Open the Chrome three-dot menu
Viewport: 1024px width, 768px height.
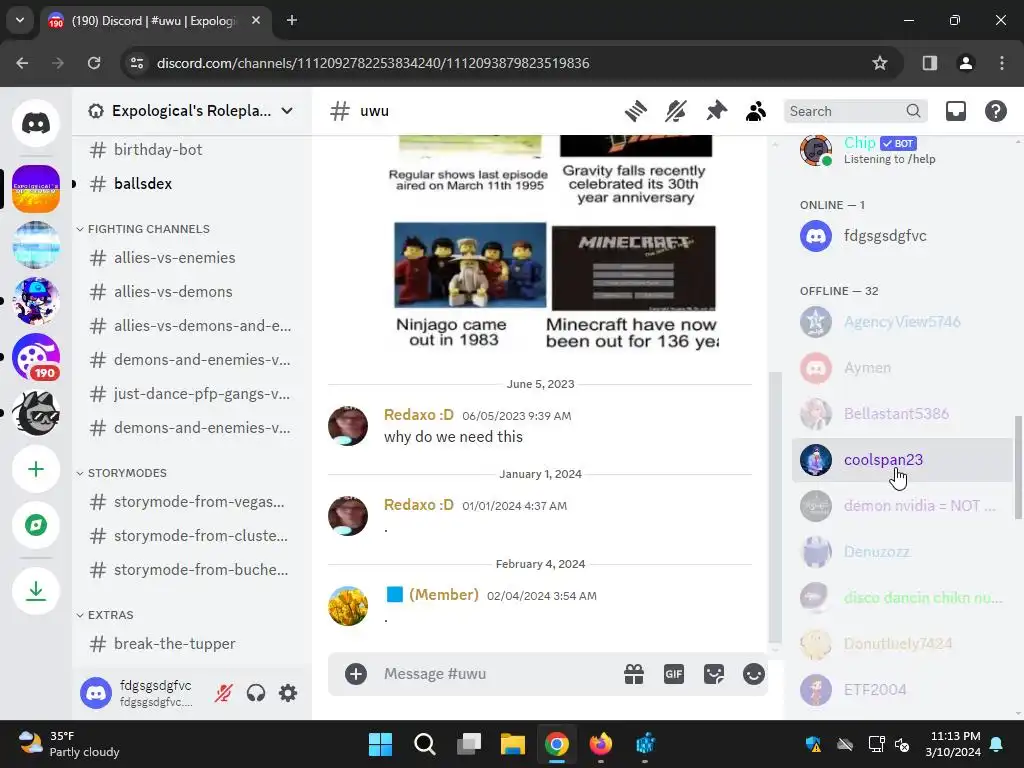[1002, 63]
